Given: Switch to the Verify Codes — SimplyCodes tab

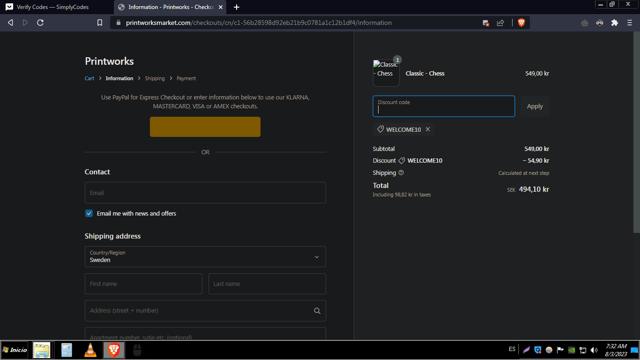Looking at the screenshot, I should [x=52, y=7].
